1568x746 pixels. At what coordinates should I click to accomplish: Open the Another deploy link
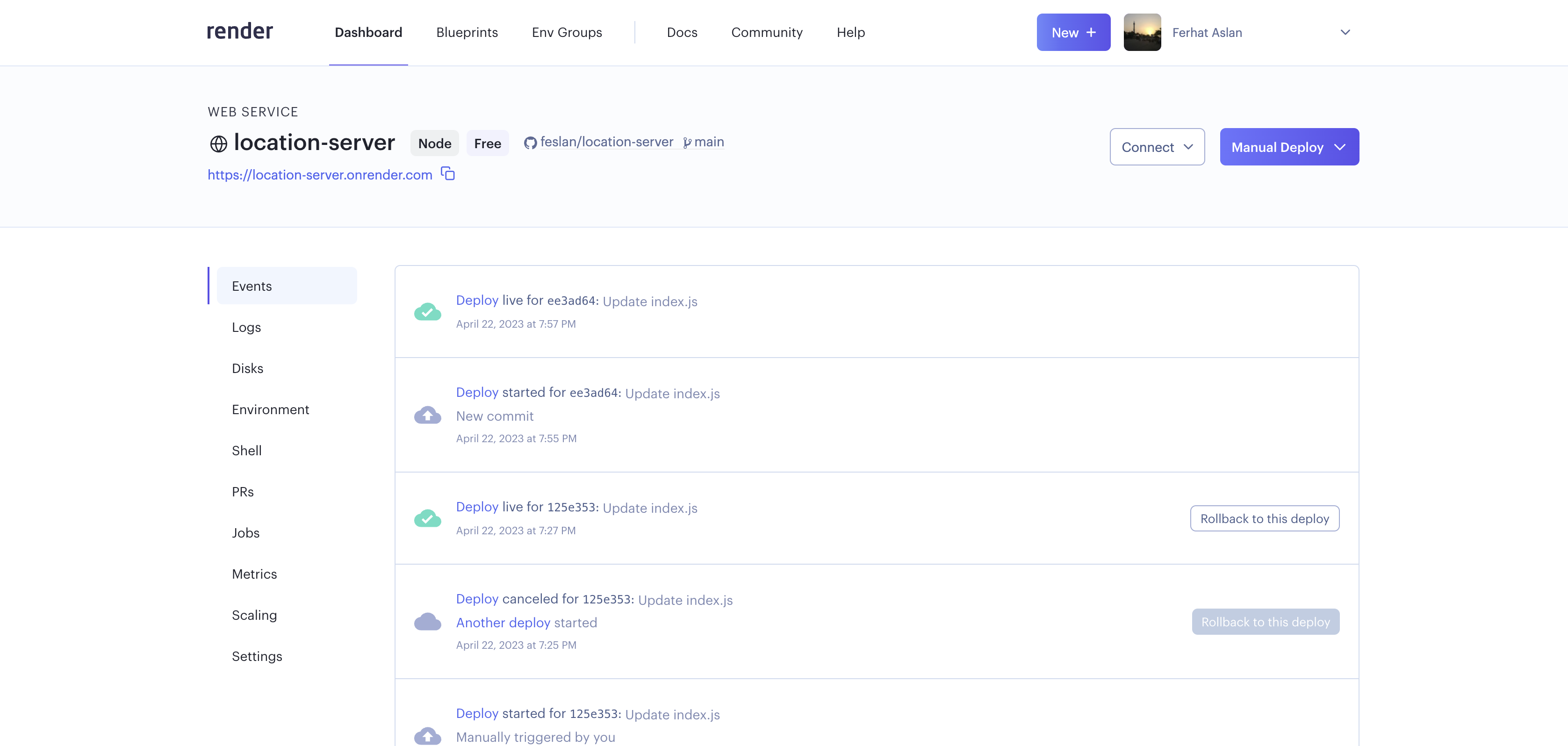[503, 623]
